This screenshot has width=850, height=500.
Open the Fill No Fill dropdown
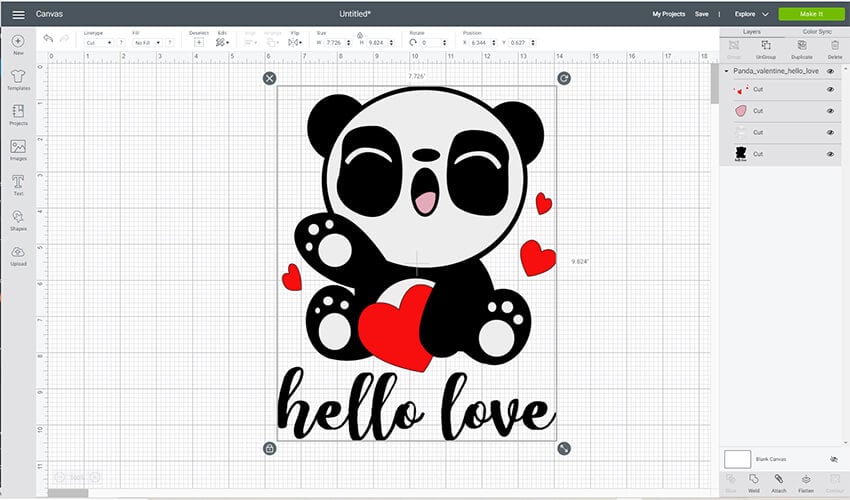coord(147,43)
